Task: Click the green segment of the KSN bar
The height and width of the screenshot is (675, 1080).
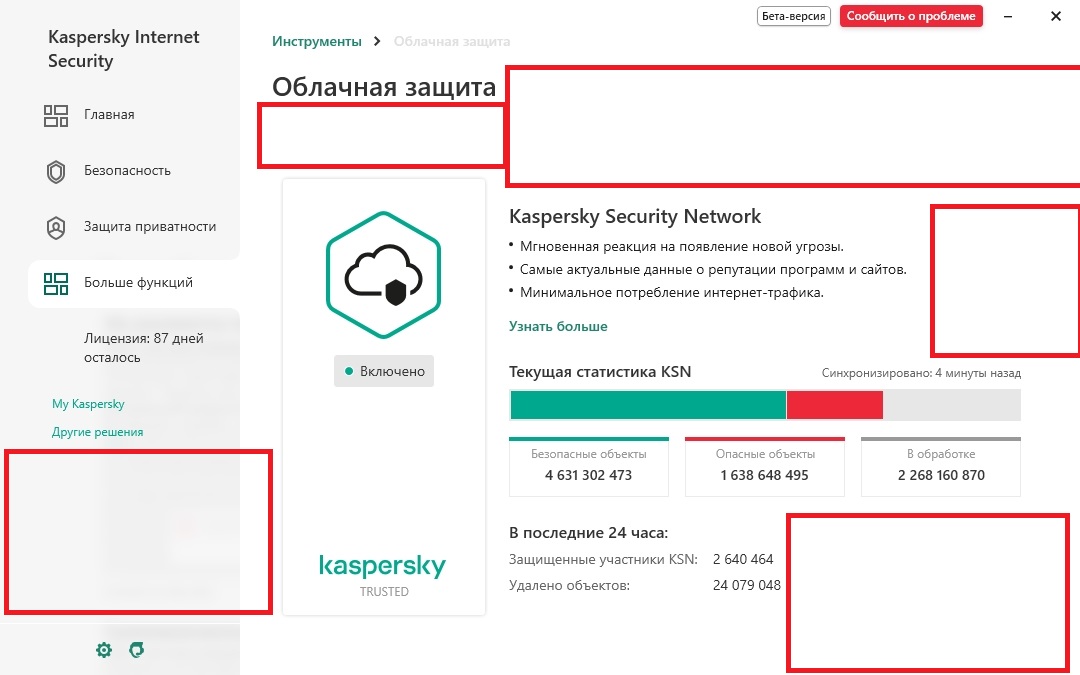Action: (x=647, y=405)
